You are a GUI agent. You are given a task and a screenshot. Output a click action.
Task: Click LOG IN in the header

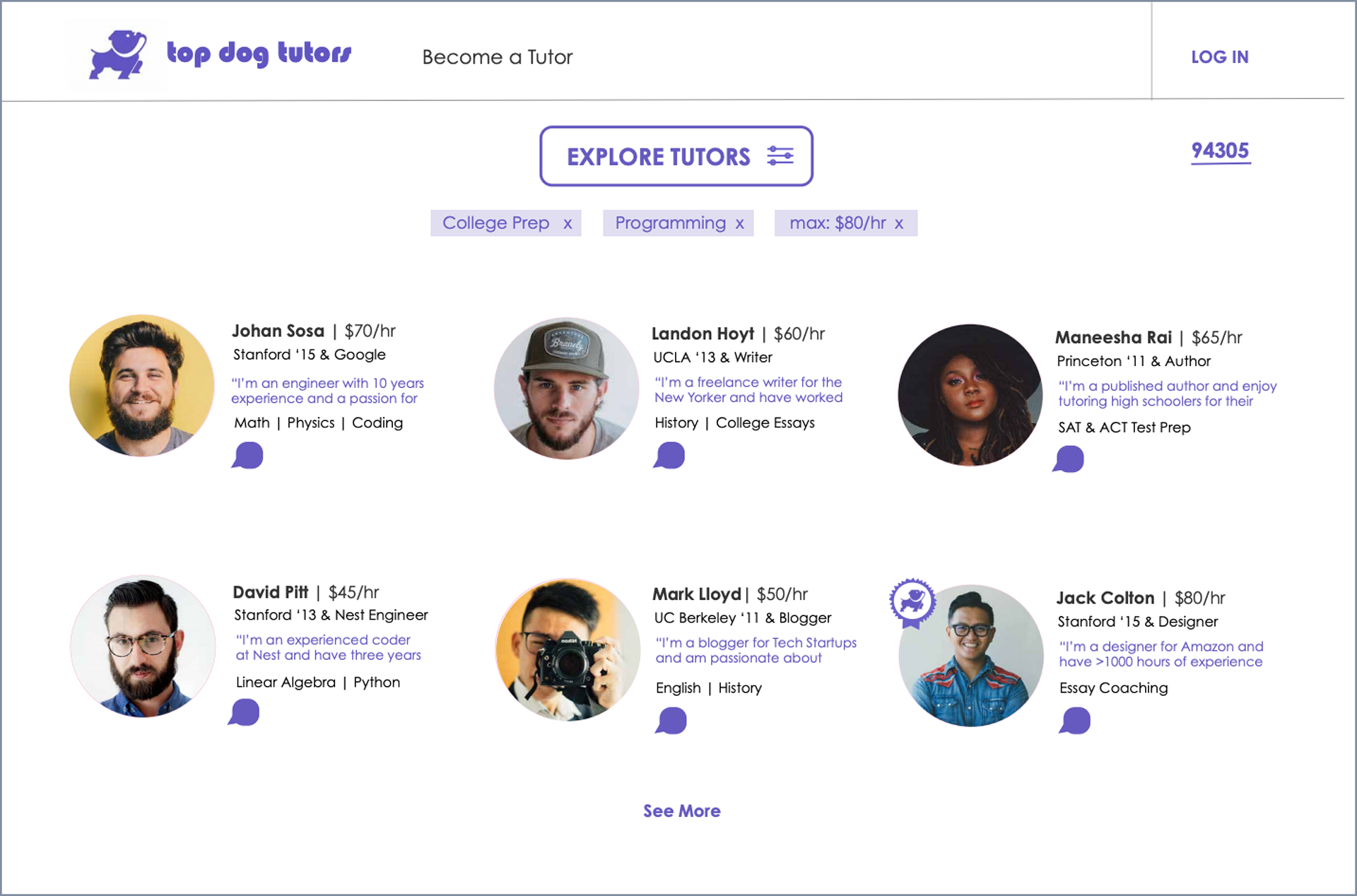(1219, 57)
